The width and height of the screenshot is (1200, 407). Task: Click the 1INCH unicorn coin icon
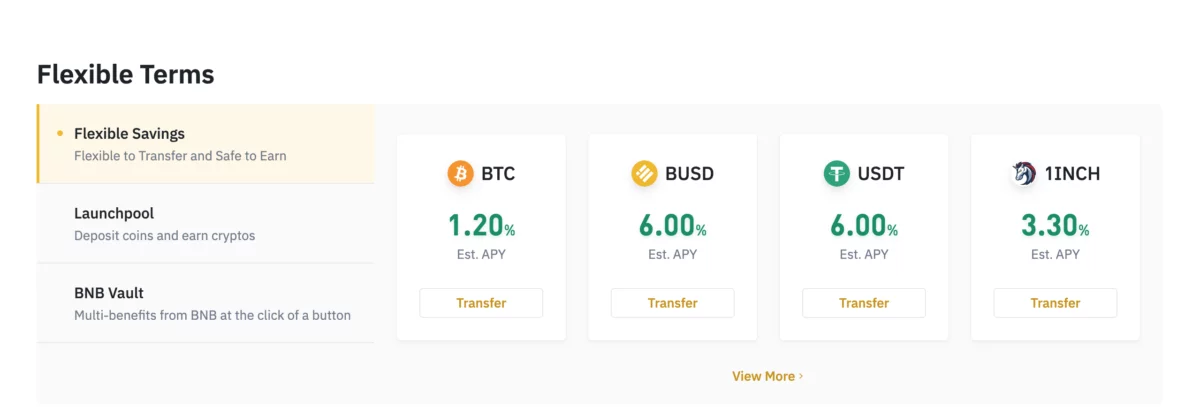[x=1024, y=174]
